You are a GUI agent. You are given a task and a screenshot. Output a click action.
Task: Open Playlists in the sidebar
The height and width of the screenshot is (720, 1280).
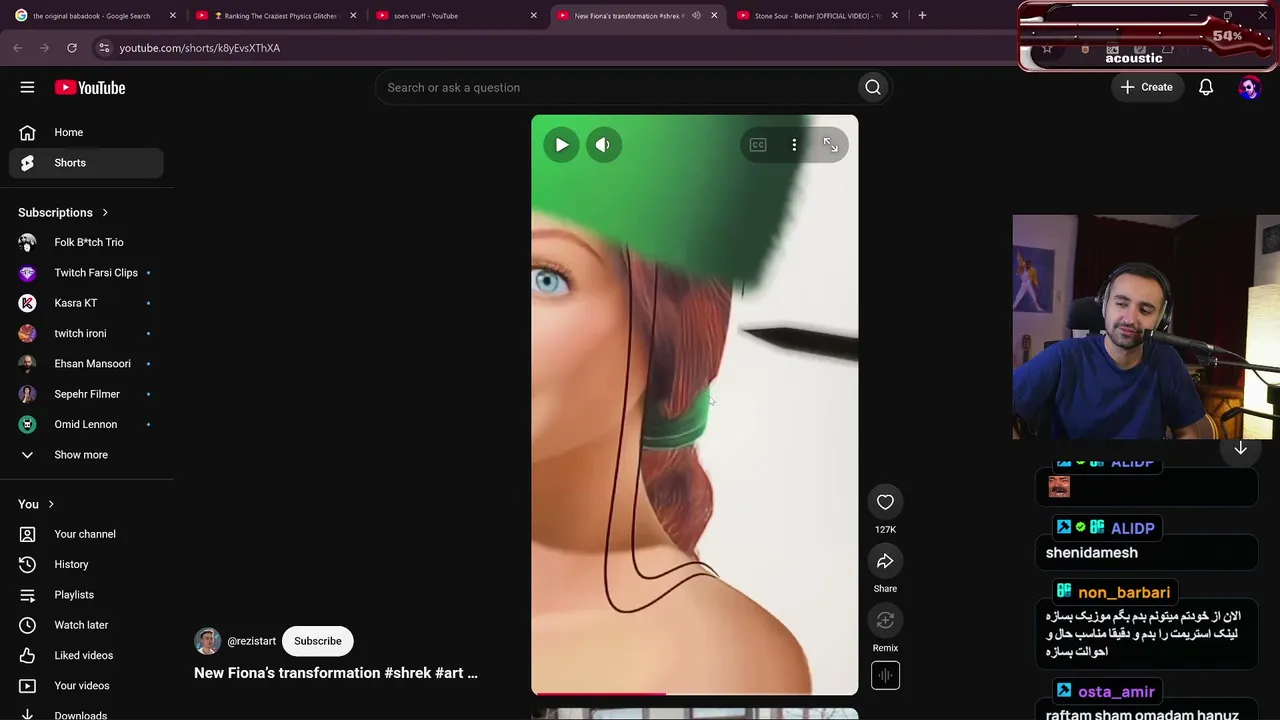pyautogui.click(x=86, y=595)
